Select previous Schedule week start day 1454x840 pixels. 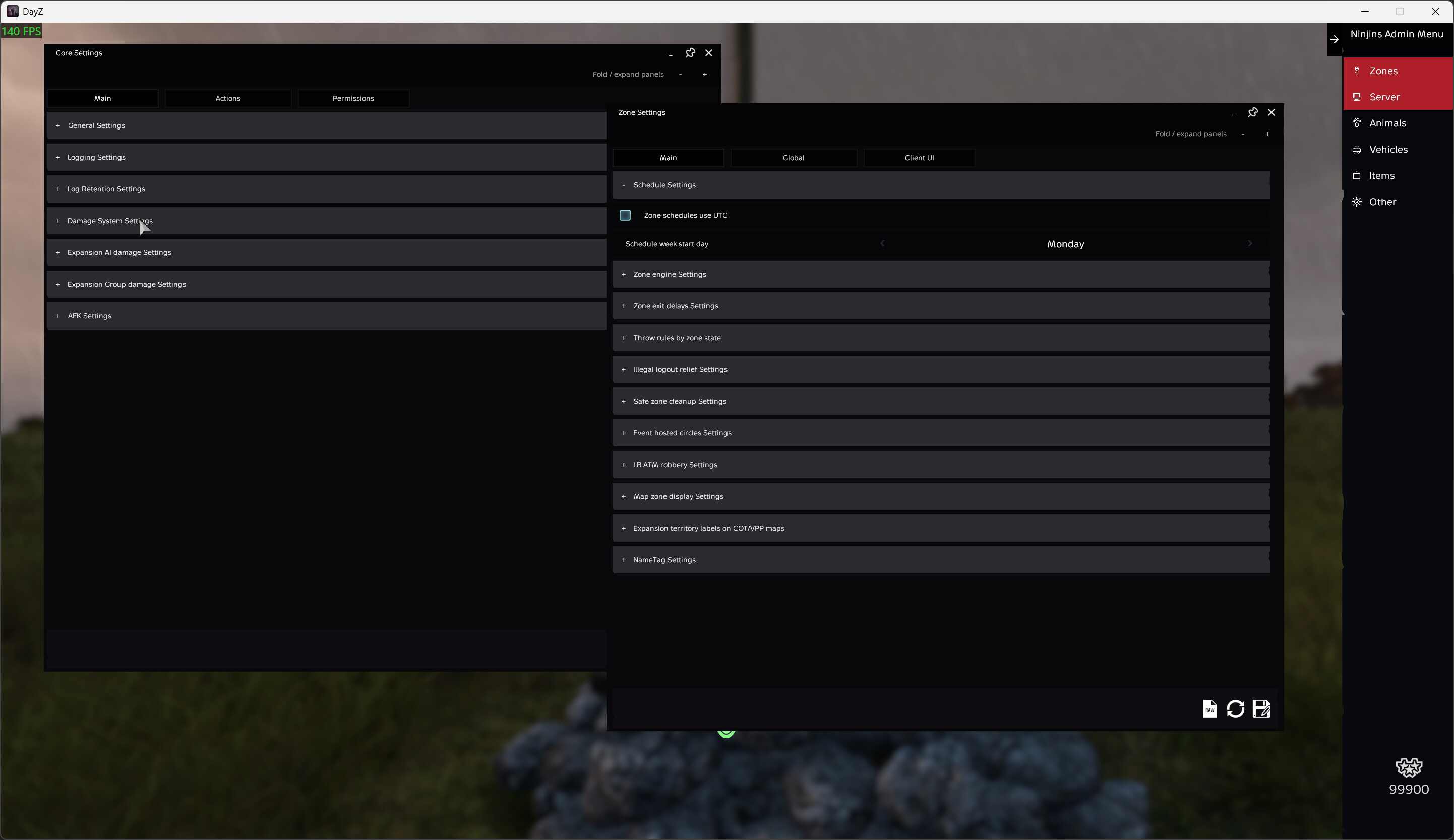coord(882,244)
